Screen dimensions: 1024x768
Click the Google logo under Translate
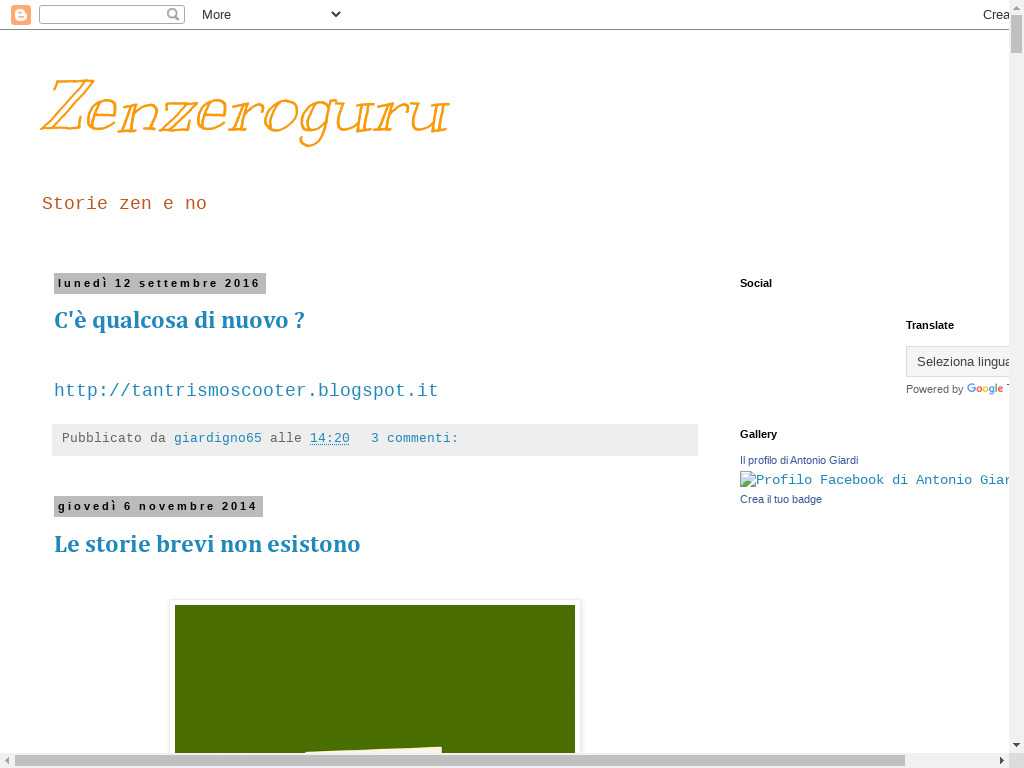click(x=984, y=389)
